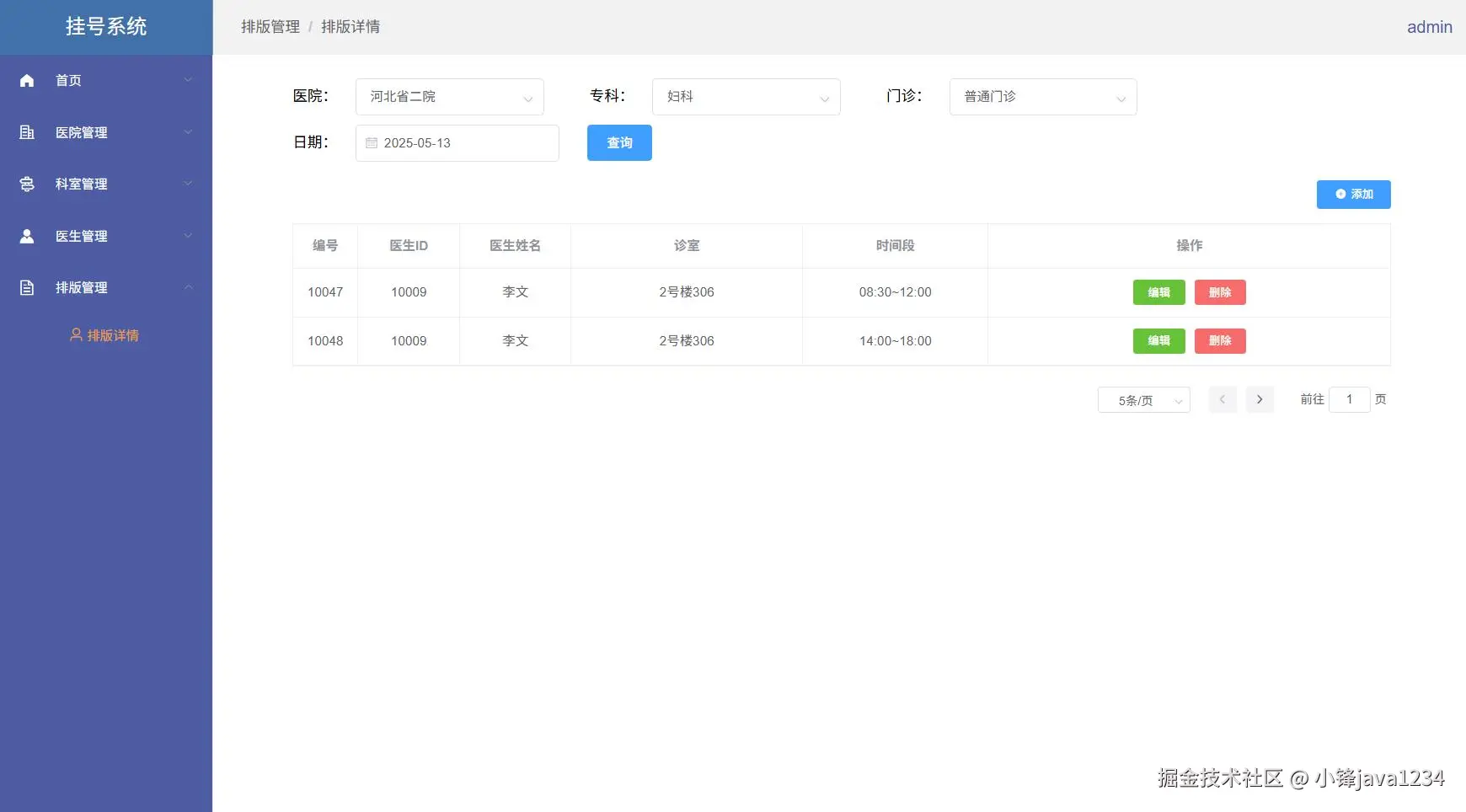Click the 查询 button
This screenshot has width=1466, height=812.
(619, 143)
